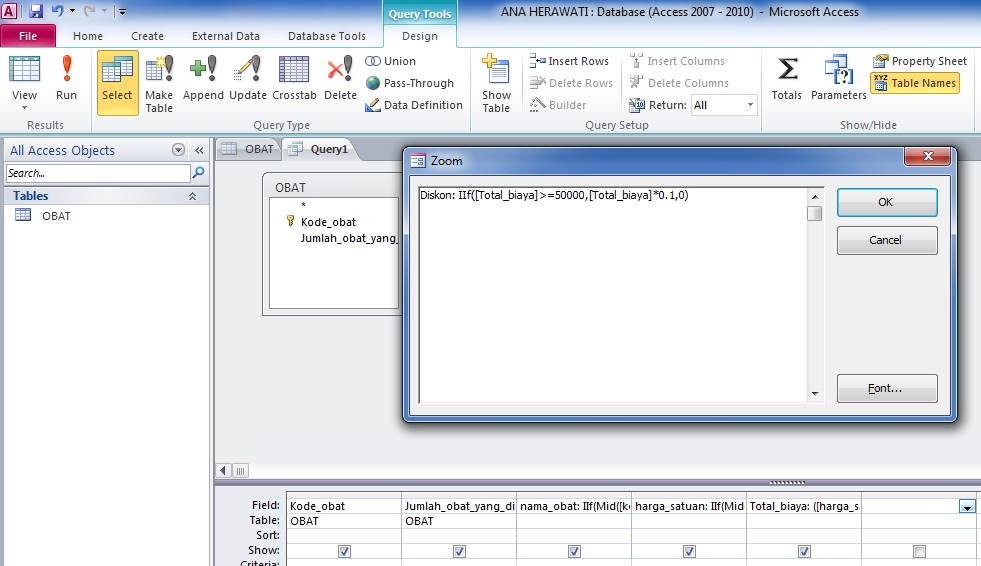Collapse the navigation pane with shutter arrows
Image resolution: width=981 pixels, height=566 pixels.
pos(199,150)
